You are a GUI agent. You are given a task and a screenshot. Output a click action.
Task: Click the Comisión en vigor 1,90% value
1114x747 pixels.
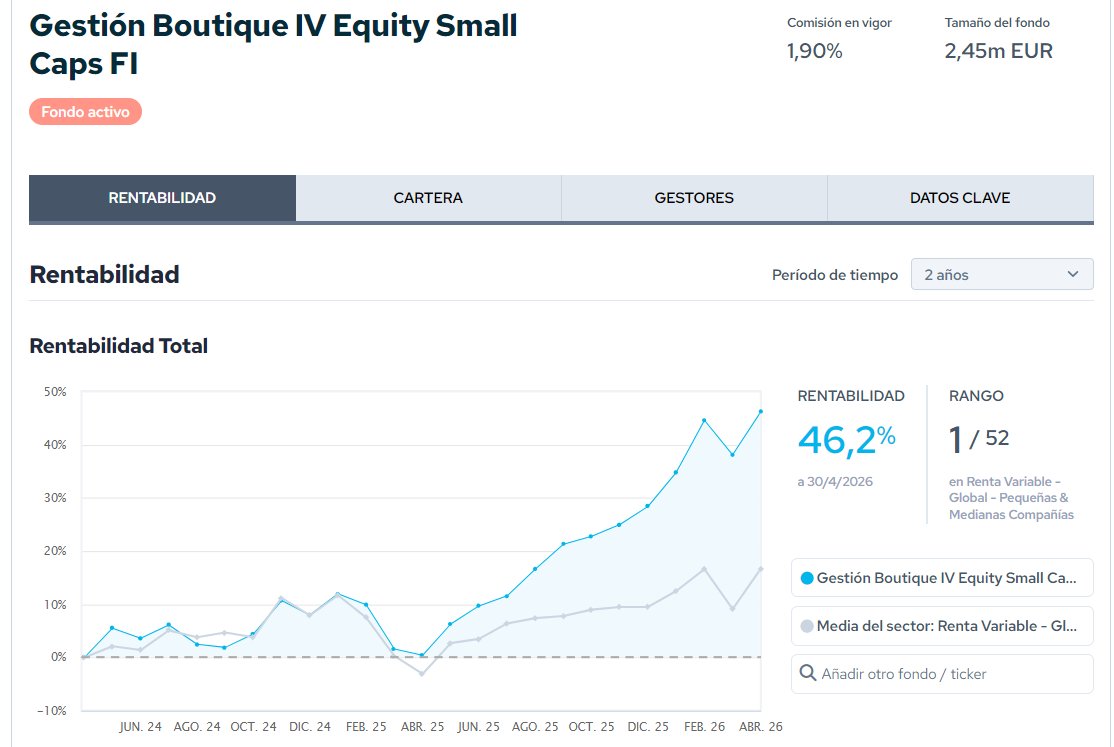click(x=814, y=51)
